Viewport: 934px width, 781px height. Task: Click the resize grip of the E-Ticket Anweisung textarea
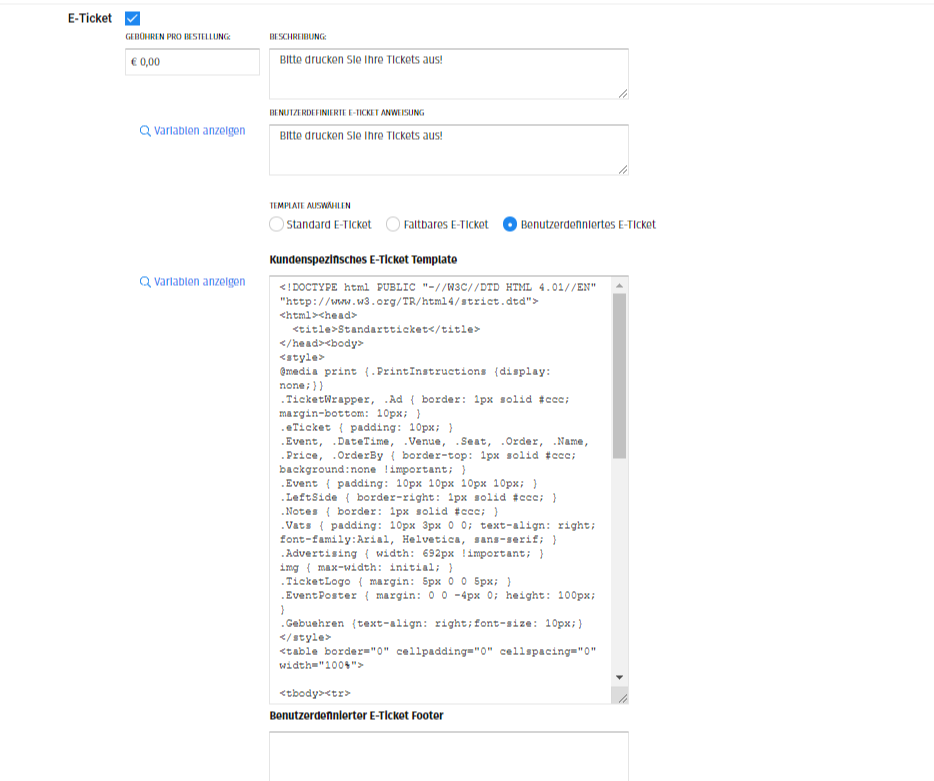(x=622, y=169)
